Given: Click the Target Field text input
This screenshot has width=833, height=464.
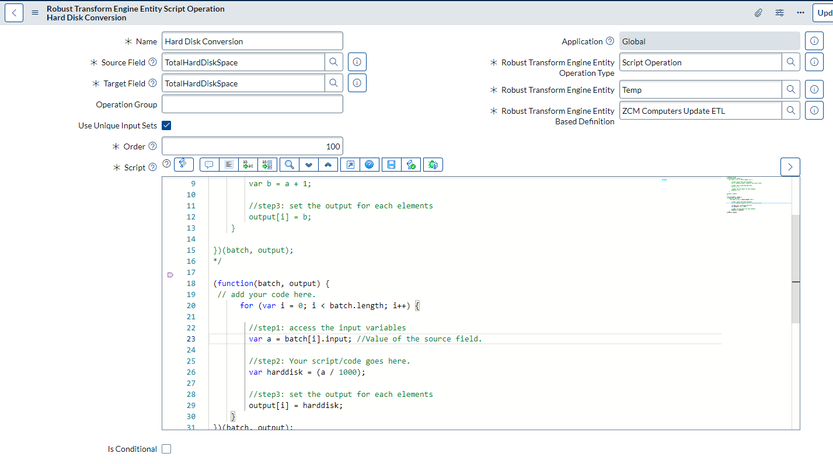Looking at the screenshot, I should (243, 83).
